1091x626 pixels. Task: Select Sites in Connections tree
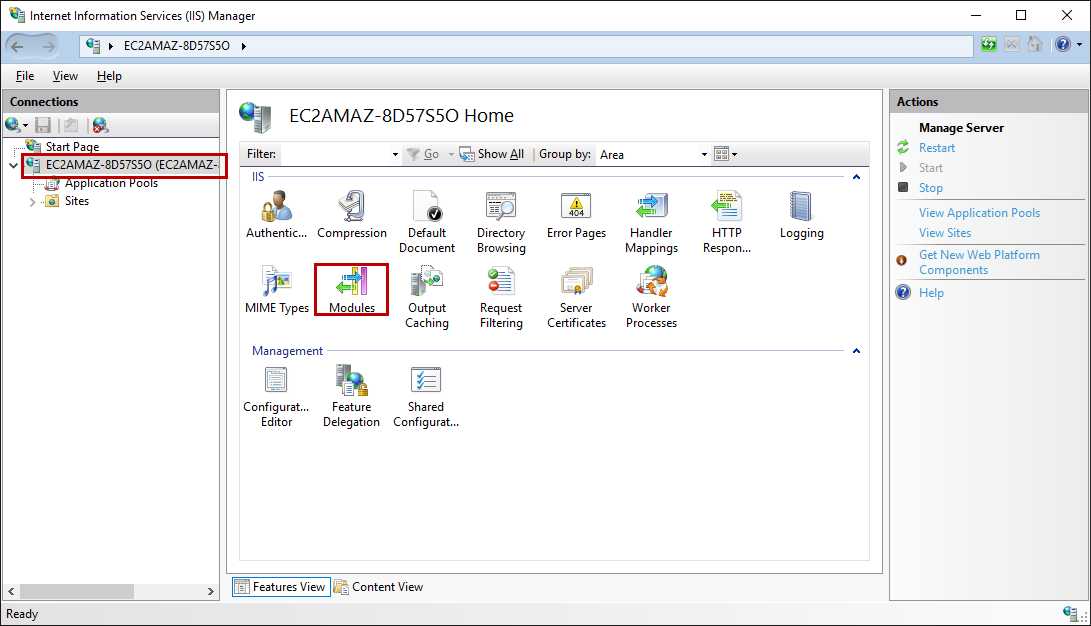click(77, 201)
